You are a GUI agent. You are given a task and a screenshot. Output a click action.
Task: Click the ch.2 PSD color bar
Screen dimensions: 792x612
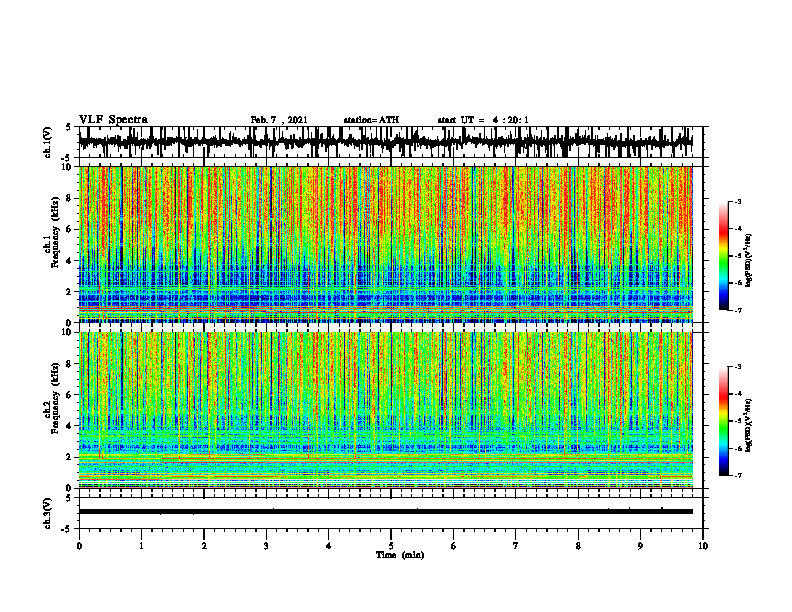tap(723, 421)
